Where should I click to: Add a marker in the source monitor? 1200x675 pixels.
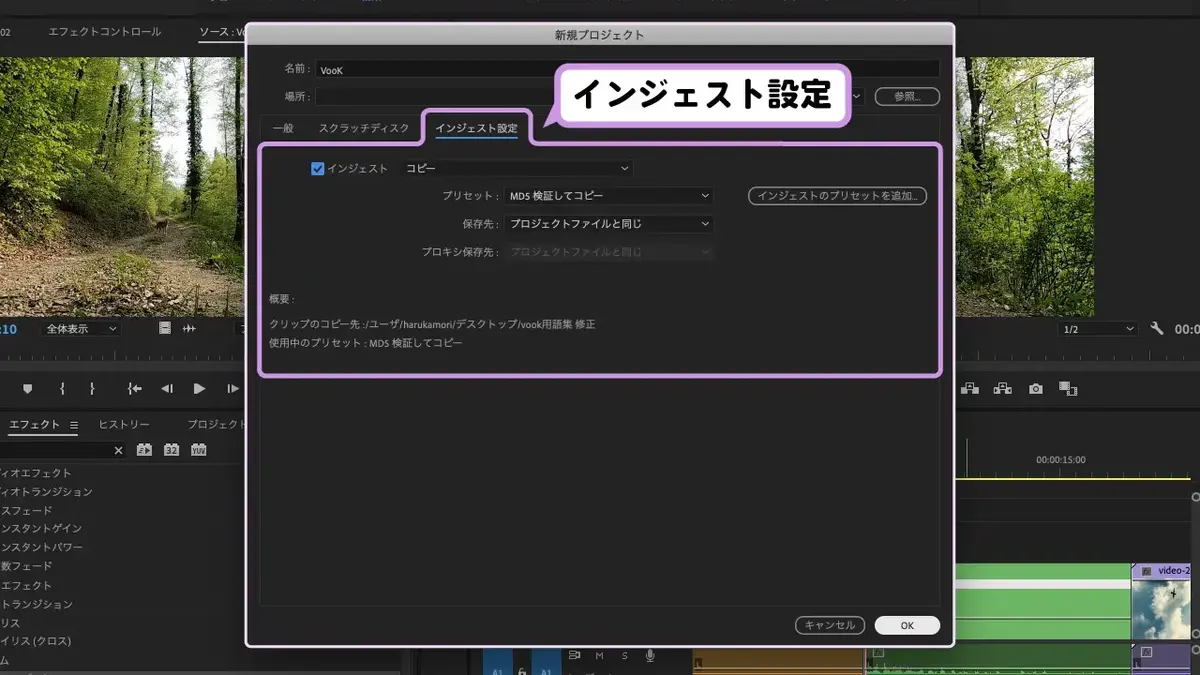28,388
